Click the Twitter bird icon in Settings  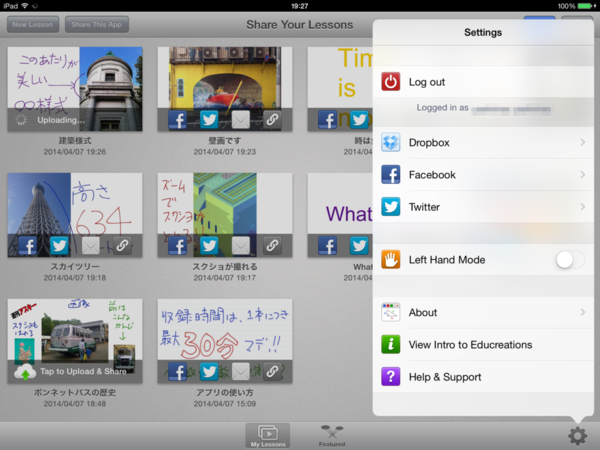390,207
